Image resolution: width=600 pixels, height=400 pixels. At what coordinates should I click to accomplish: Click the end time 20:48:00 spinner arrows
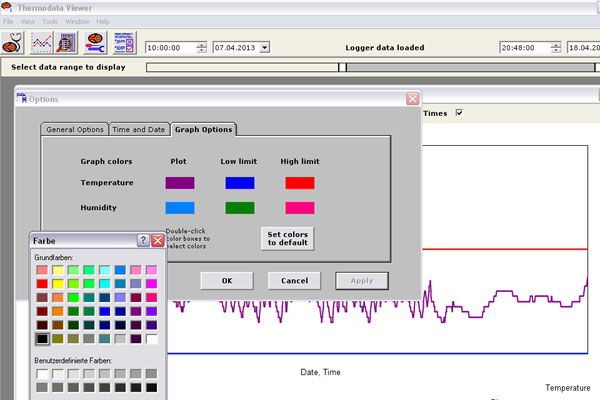(x=557, y=47)
